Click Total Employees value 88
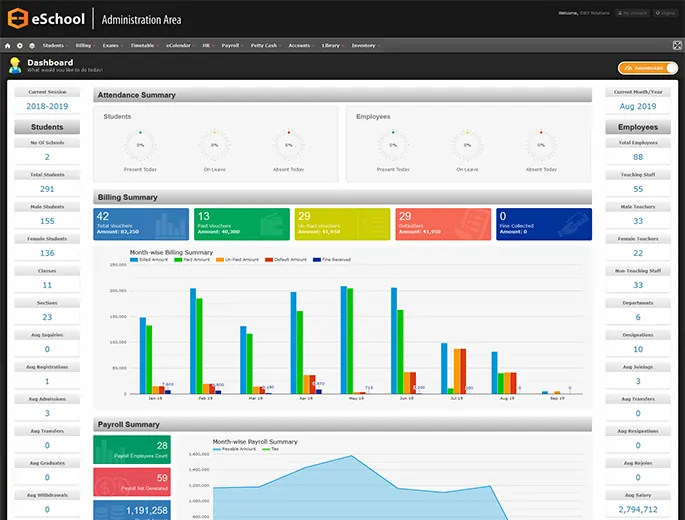This screenshot has width=685, height=520. 638,157
